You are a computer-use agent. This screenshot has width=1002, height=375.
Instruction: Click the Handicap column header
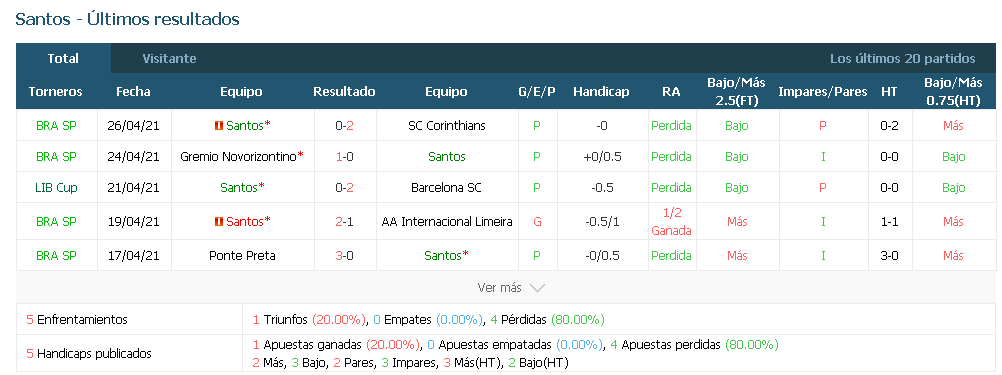[601, 91]
